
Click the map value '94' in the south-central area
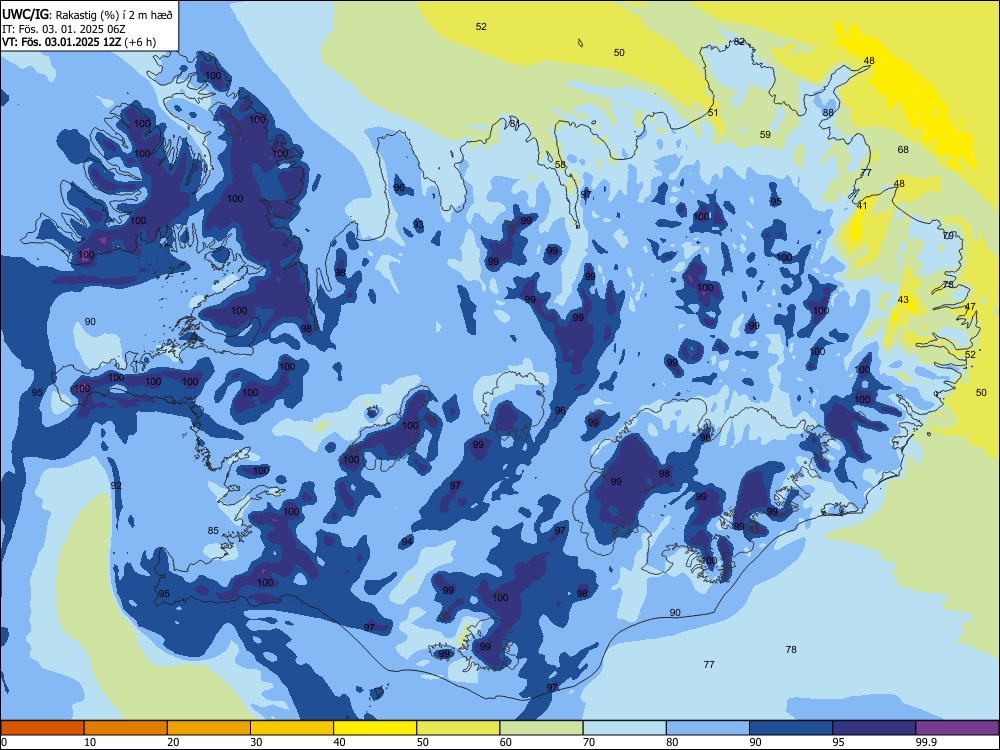click(407, 541)
